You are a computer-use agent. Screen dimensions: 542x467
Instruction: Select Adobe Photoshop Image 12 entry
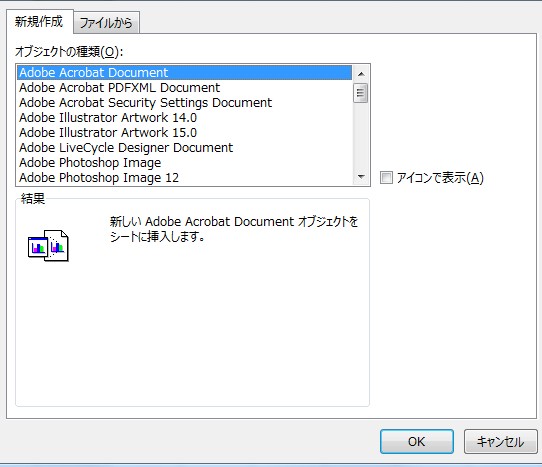pos(185,178)
